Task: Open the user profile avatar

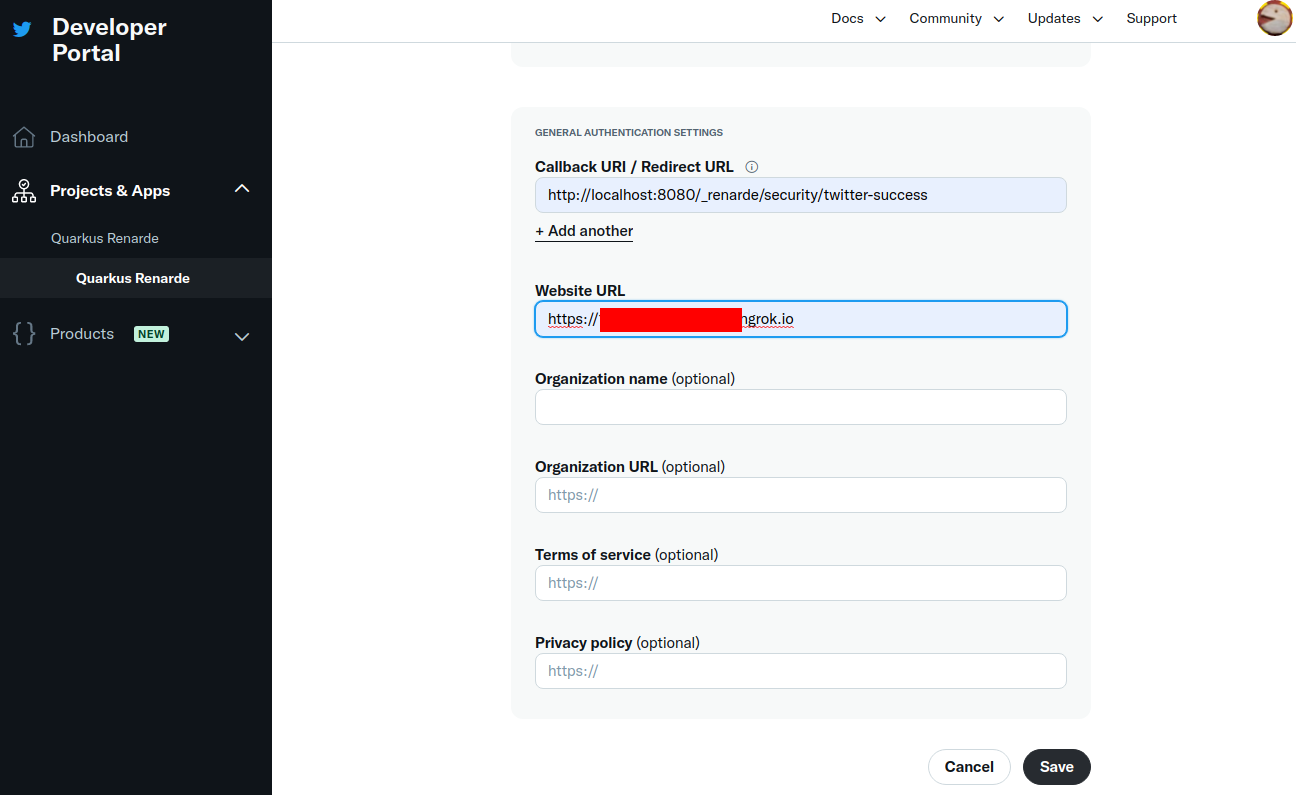Action: point(1274,19)
